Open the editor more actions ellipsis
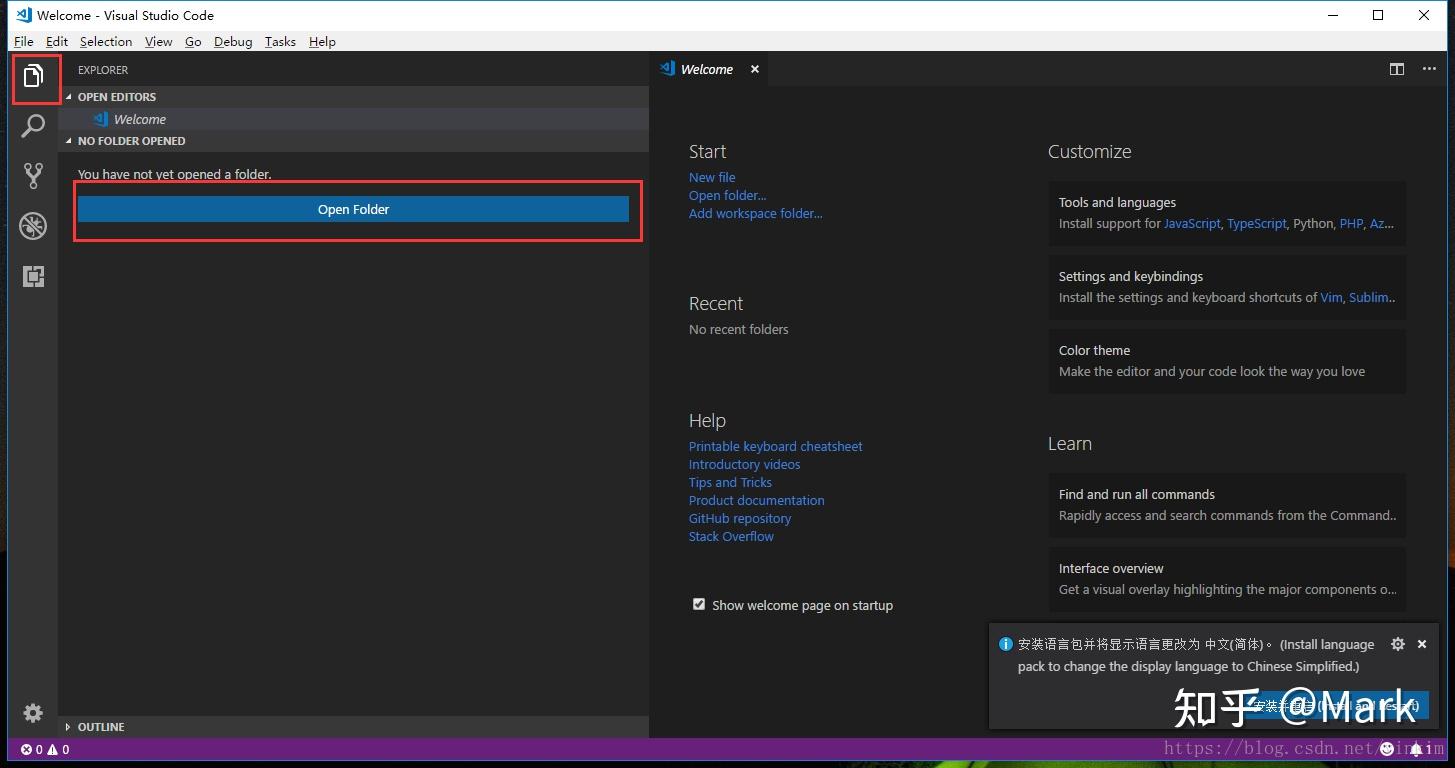This screenshot has height=768, width=1455. (1429, 69)
